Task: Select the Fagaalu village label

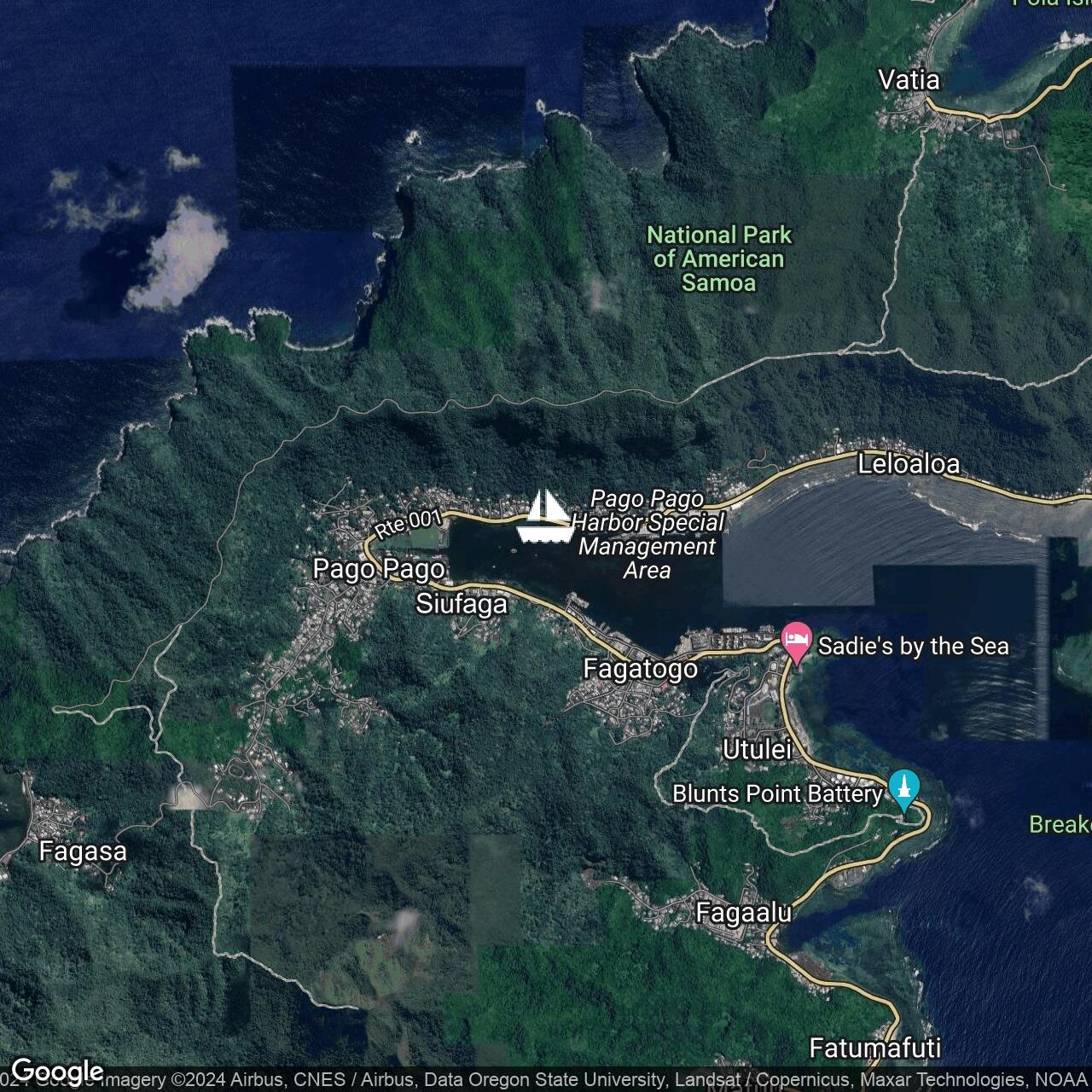Action: [x=743, y=913]
